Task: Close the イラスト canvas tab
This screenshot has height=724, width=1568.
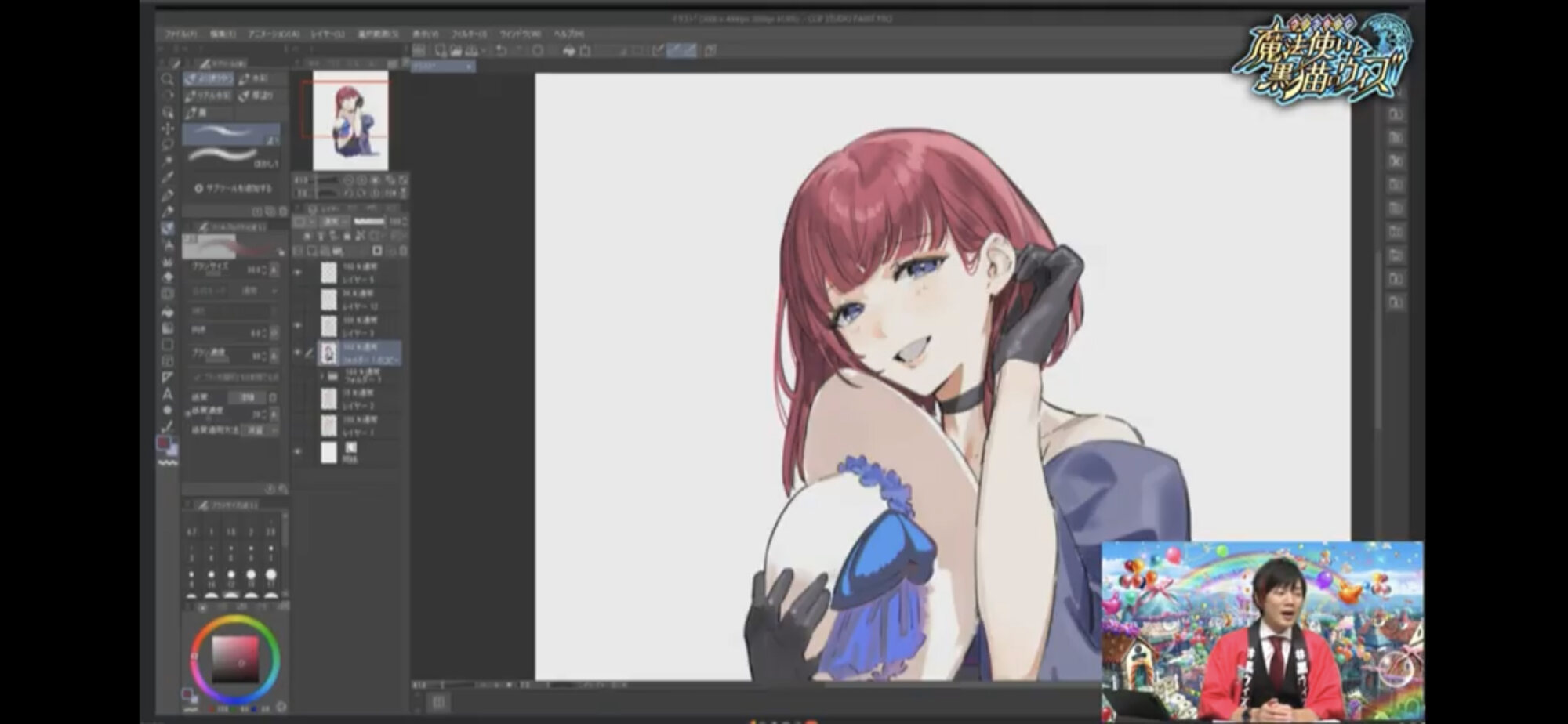Action: [x=469, y=67]
